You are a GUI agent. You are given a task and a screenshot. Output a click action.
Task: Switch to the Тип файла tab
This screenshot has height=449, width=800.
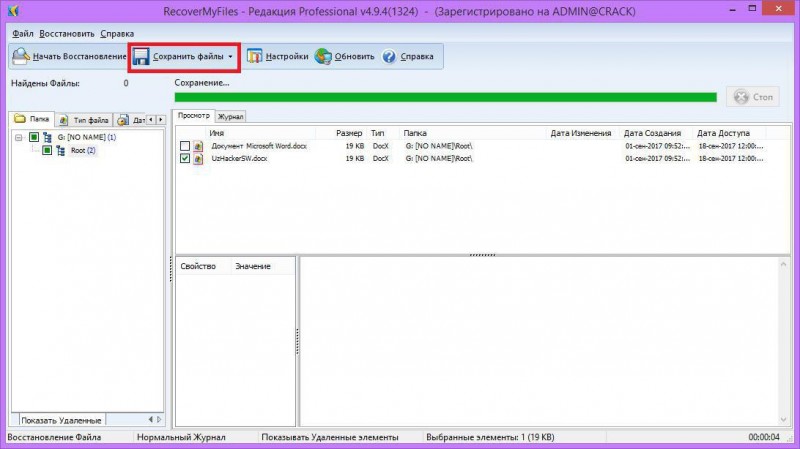pos(84,120)
